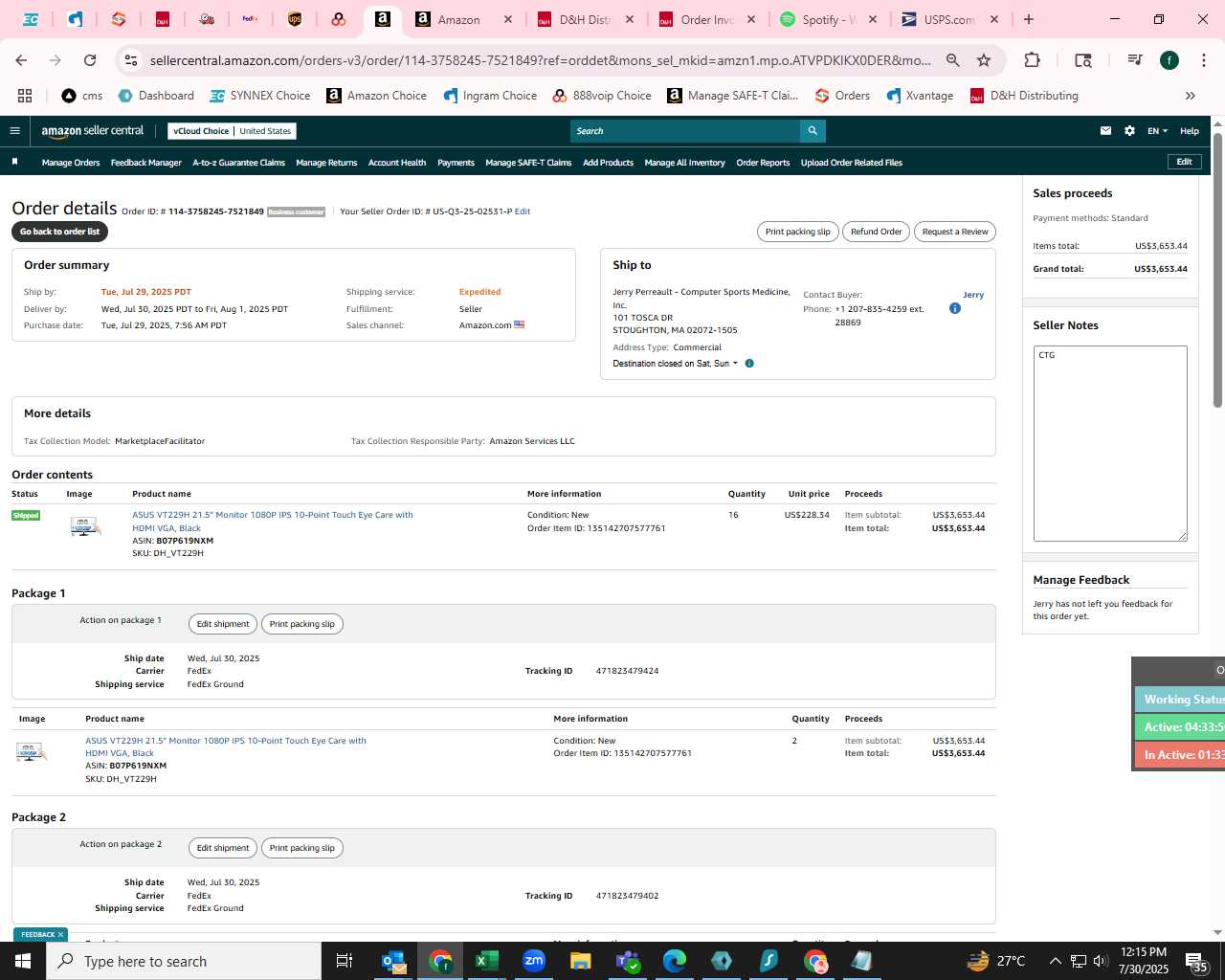Open the browser extensions puzzle icon
The image size is (1225, 980).
pyautogui.click(x=1032, y=60)
